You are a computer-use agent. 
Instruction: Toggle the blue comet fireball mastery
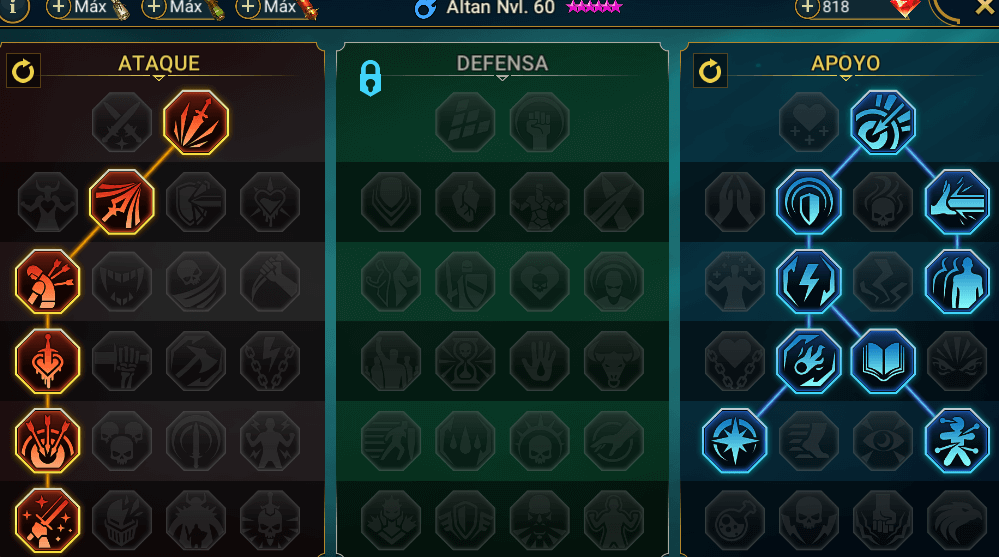tap(809, 361)
